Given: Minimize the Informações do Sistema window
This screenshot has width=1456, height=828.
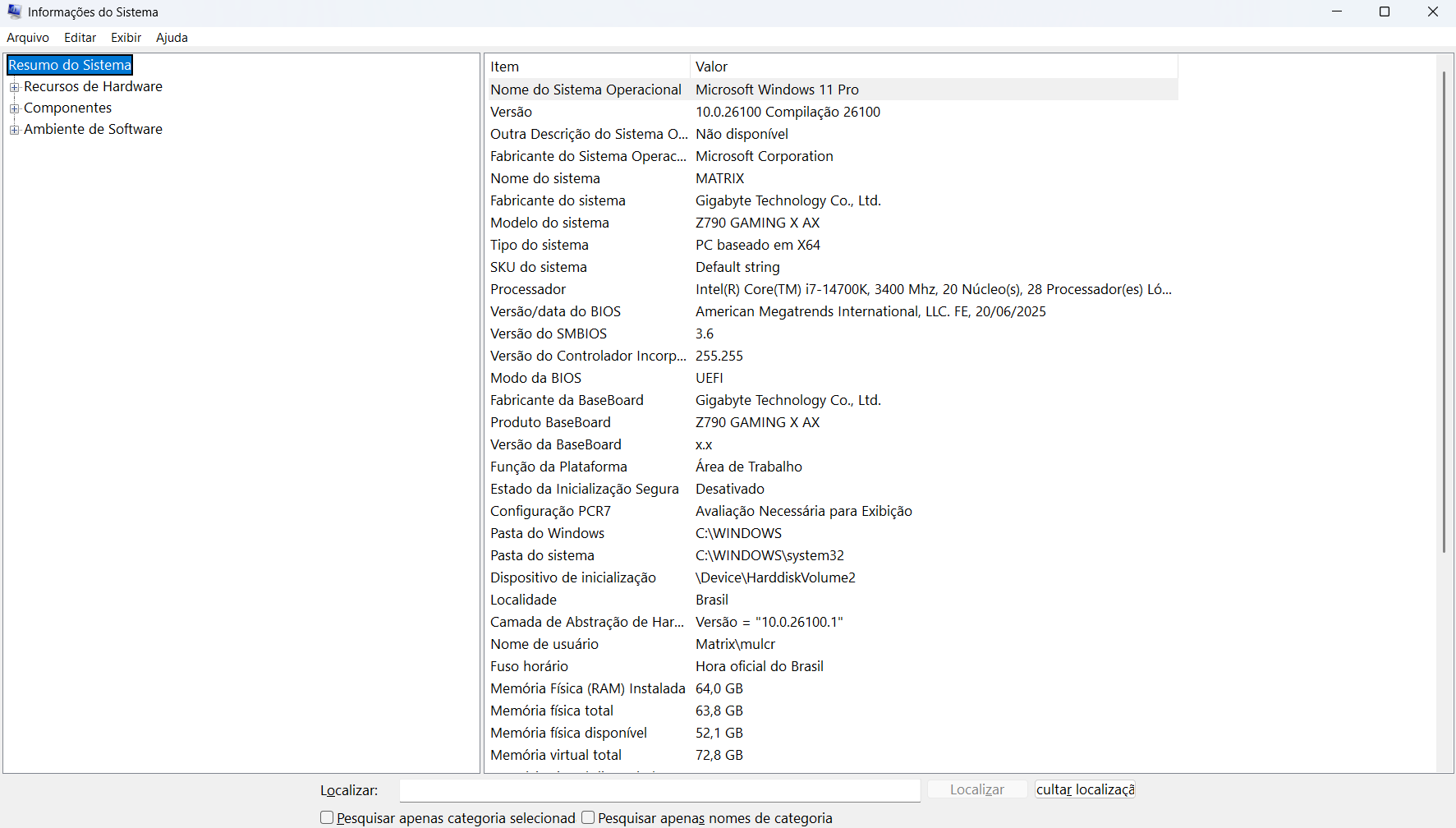Looking at the screenshot, I should (1337, 11).
